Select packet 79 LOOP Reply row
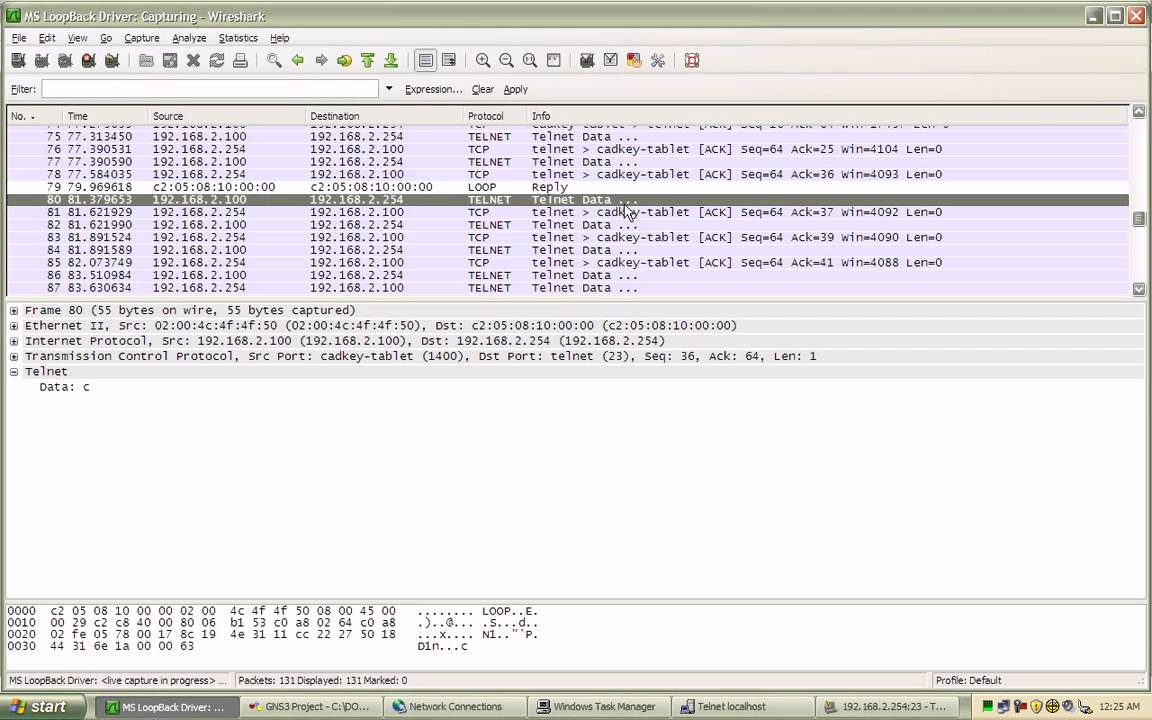The image size is (1152, 720). 567,187
